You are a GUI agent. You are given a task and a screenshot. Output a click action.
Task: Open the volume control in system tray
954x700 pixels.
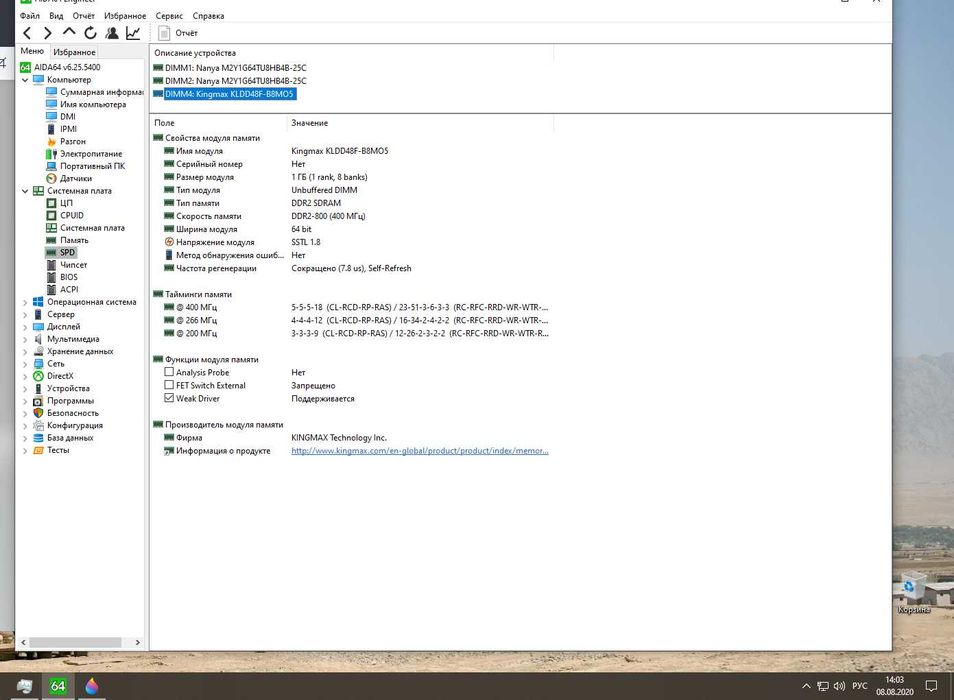[840, 686]
